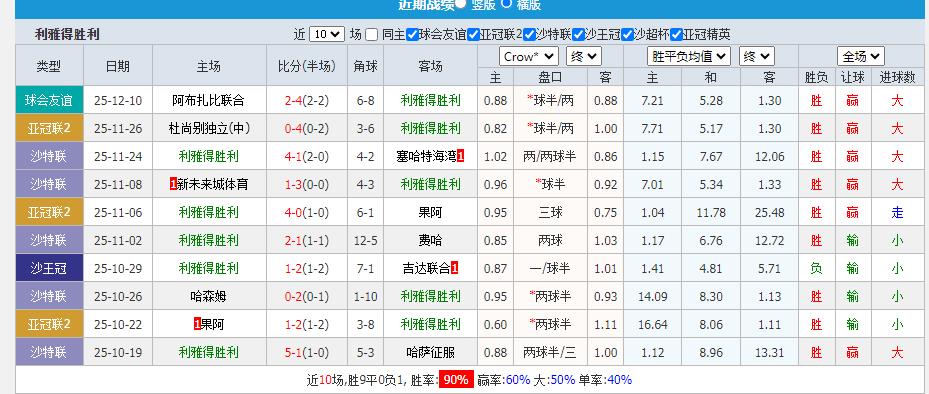The height and width of the screenshot is (394, 929).
Task: Uncheck the 沙特联 filter checkbox
Action: click(x=530, y=35)
